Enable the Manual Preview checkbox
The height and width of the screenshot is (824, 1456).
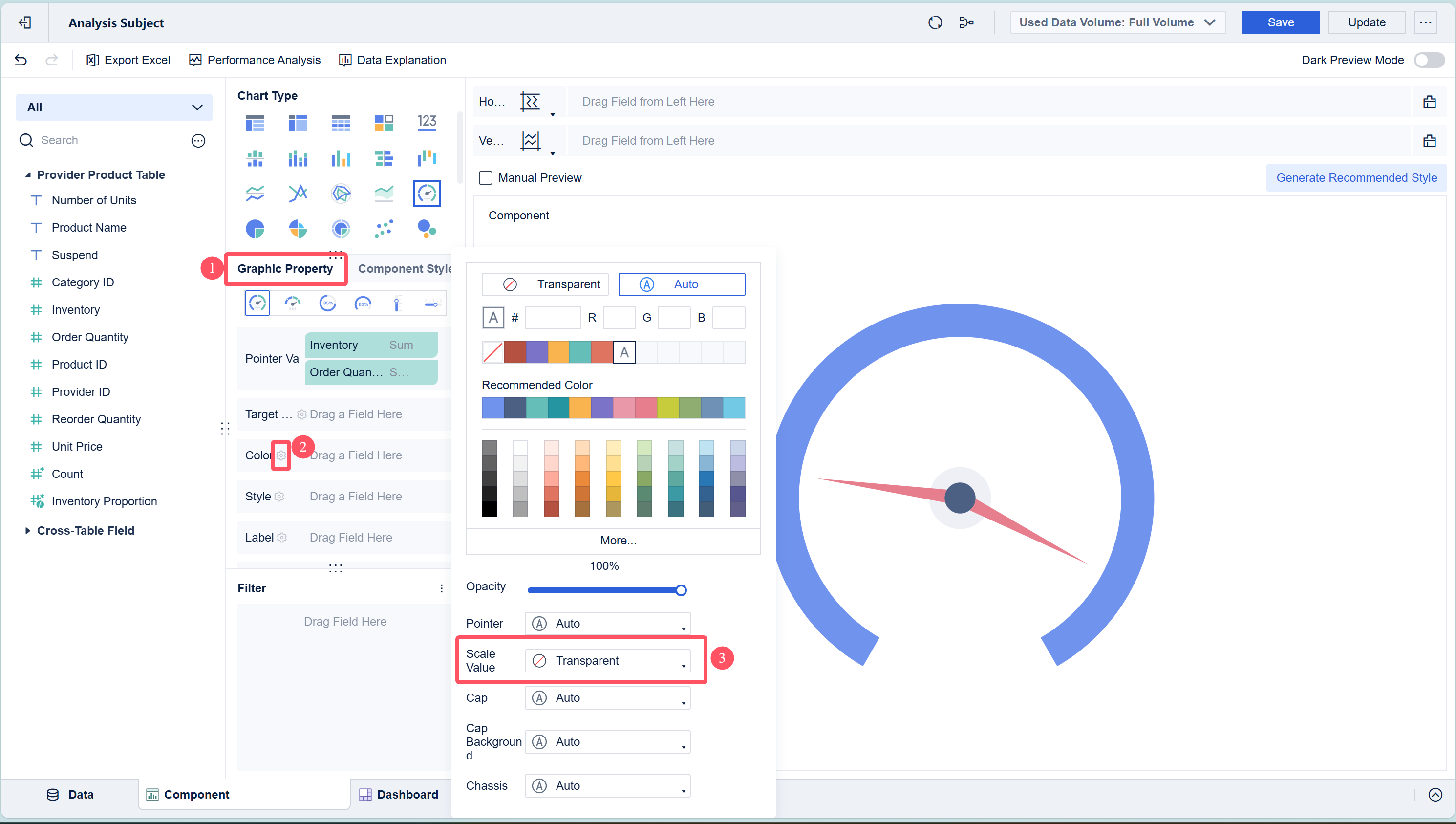485,178
